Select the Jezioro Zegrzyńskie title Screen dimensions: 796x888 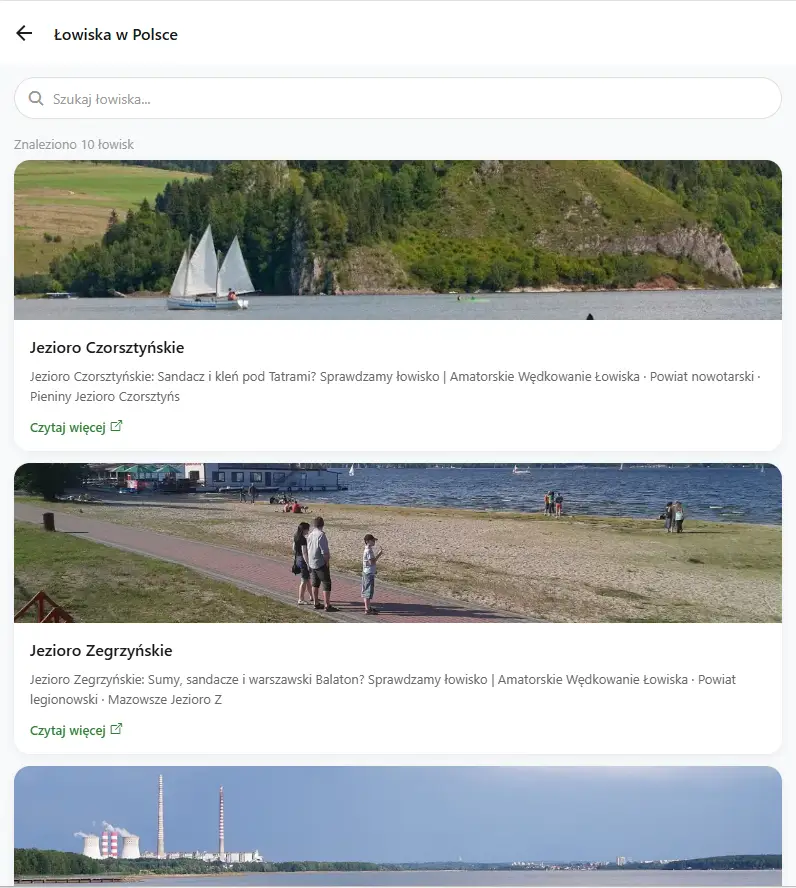(101, 651)
